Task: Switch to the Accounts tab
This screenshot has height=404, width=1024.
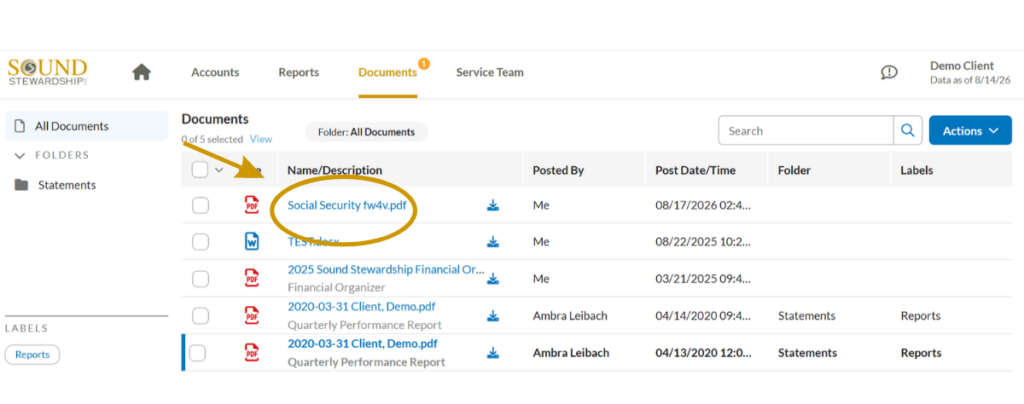Action: tap(215, 72)
